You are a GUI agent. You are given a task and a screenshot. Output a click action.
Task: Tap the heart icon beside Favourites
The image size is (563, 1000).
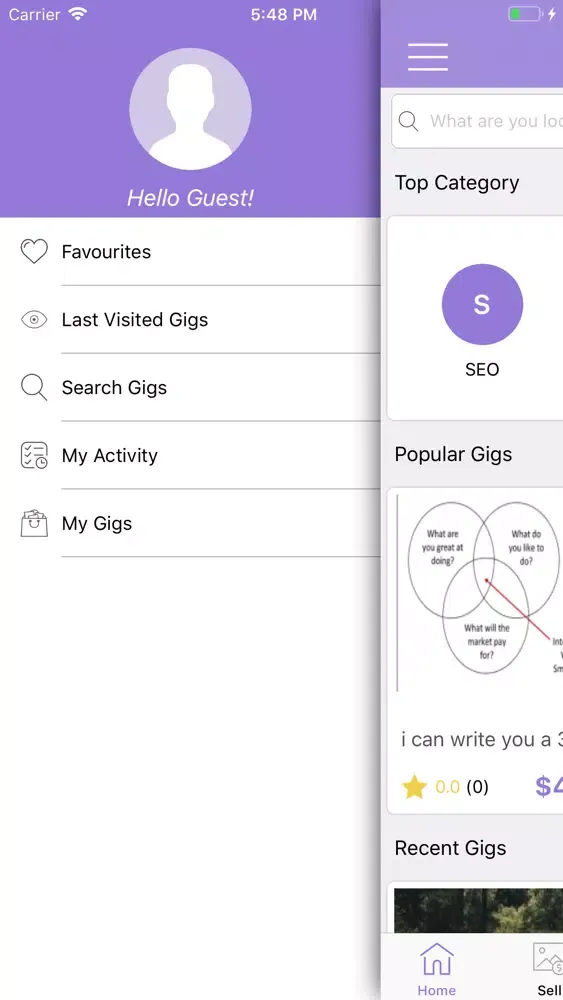click(34, 251)
